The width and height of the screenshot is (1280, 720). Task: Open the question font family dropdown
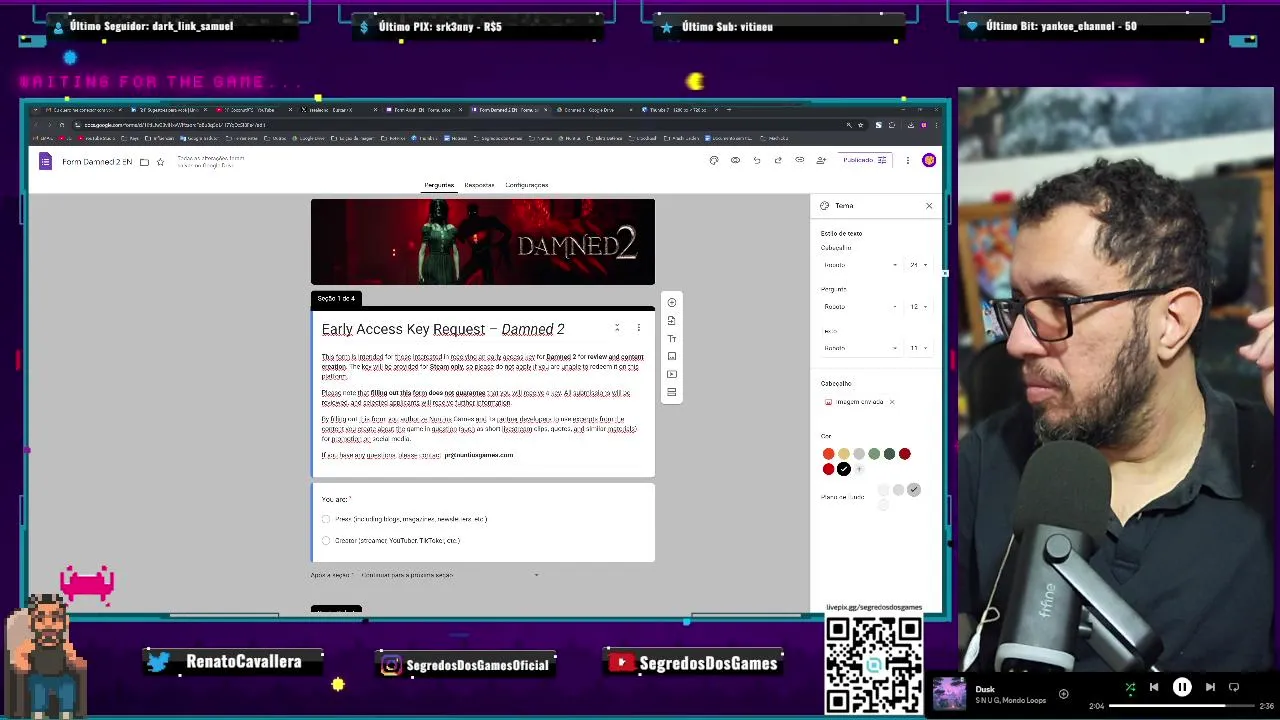(x=860, y=307)
